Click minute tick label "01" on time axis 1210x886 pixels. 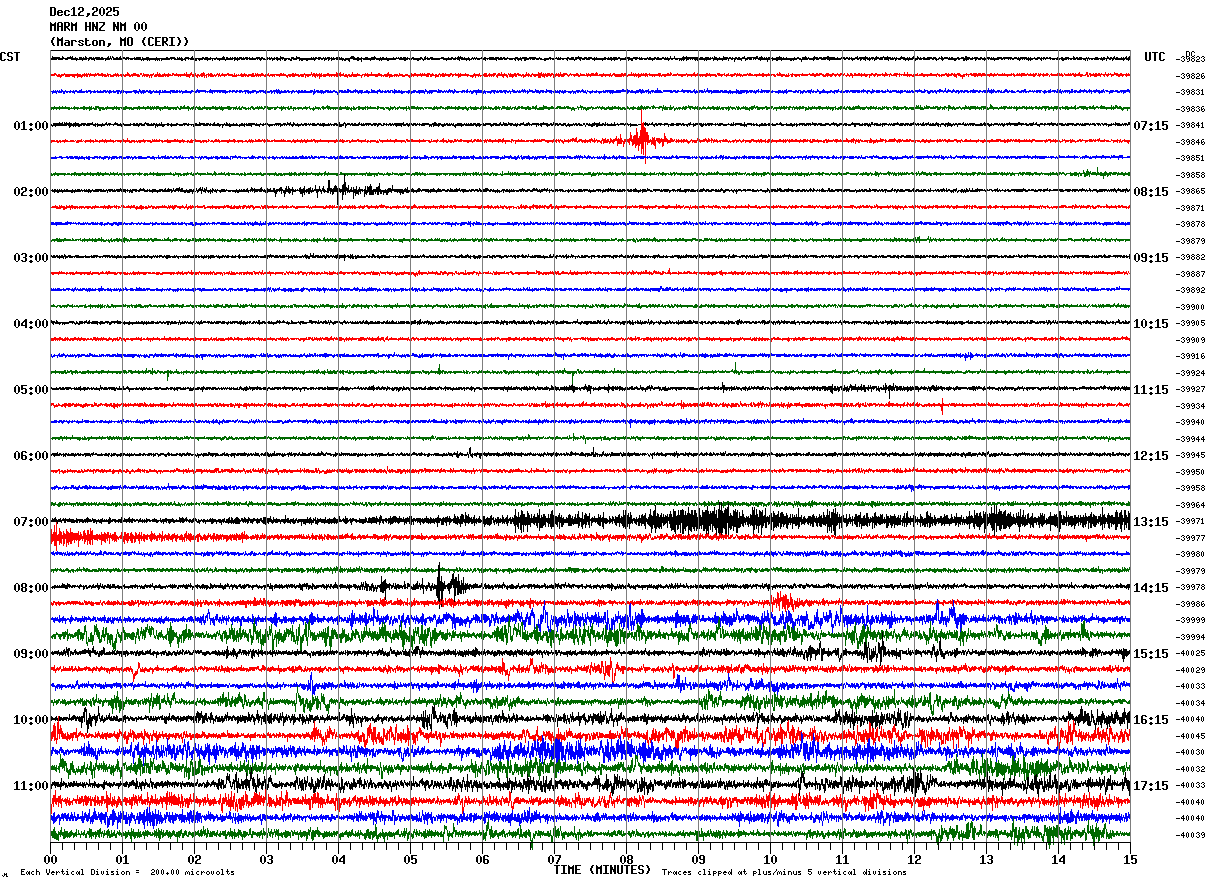click(122, 859)
